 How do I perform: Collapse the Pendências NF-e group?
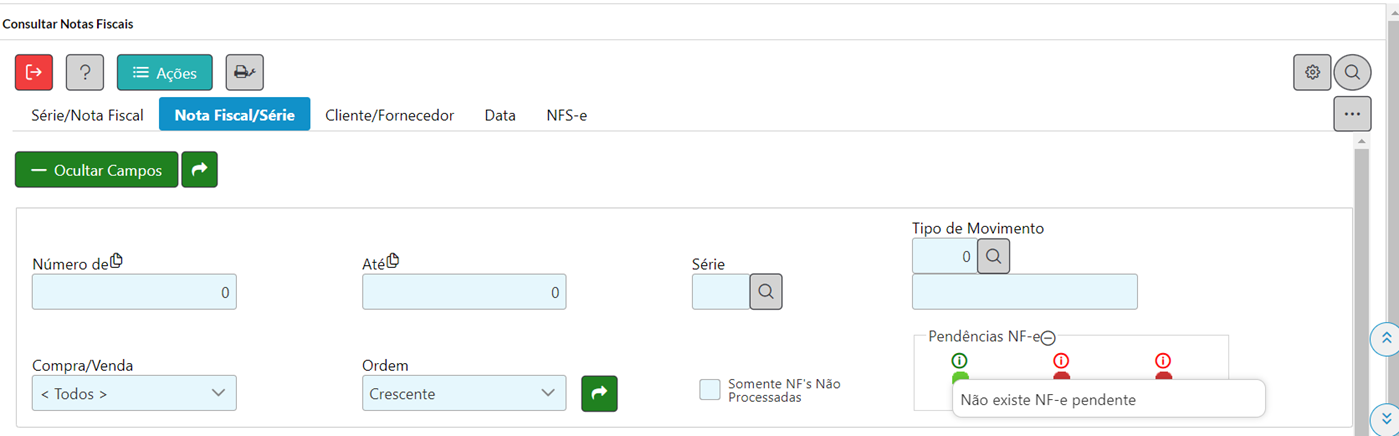click(1048, 338)
